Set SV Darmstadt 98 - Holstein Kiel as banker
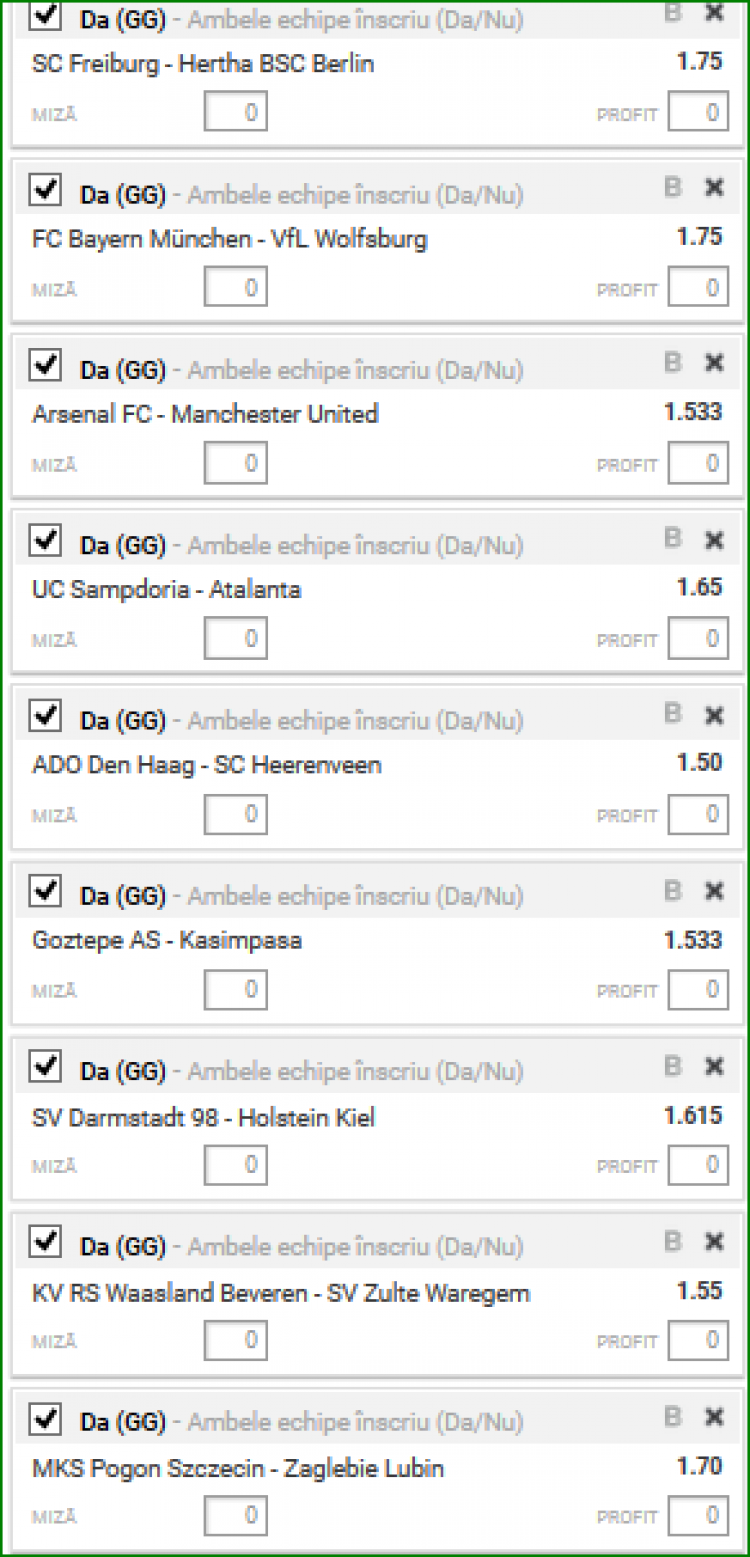This screenshot has height=1557, width=750. click(x=673, y=1066)
